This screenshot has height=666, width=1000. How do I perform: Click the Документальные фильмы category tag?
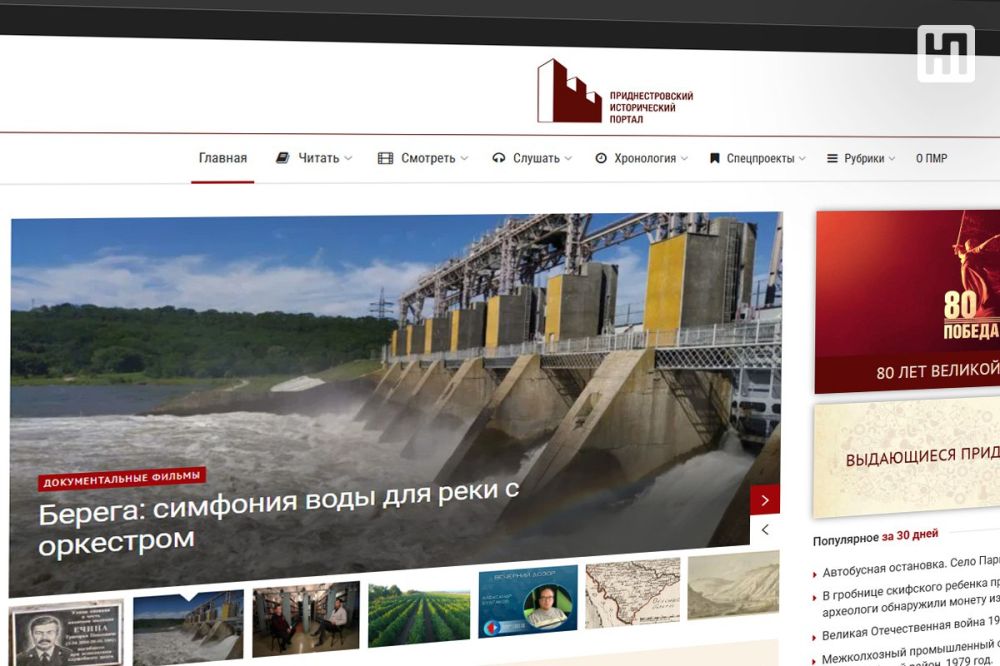pos(122,477)
